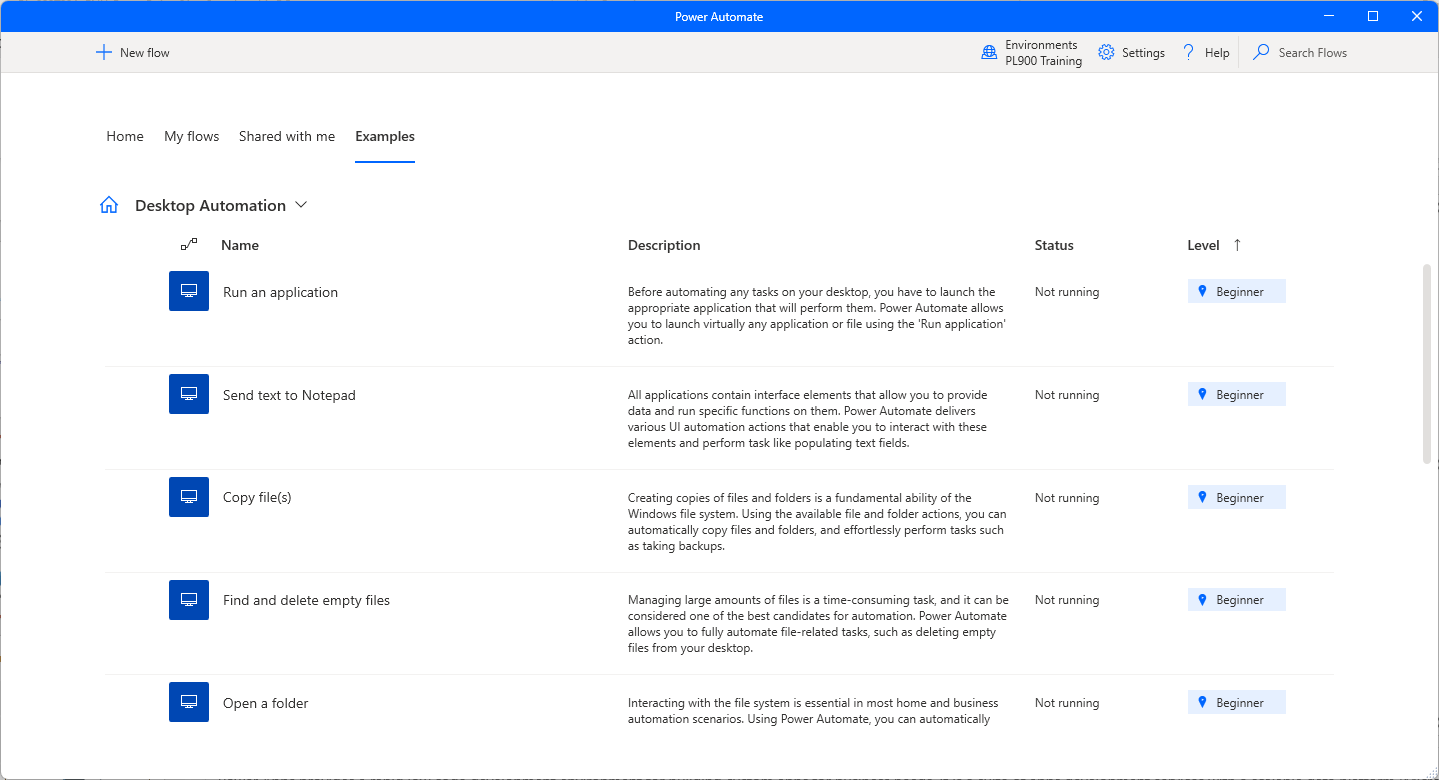Image resolution: width=1439 pixels, height=780 pixels.
Task: Create a New flow
Action: tap(133, 53)
